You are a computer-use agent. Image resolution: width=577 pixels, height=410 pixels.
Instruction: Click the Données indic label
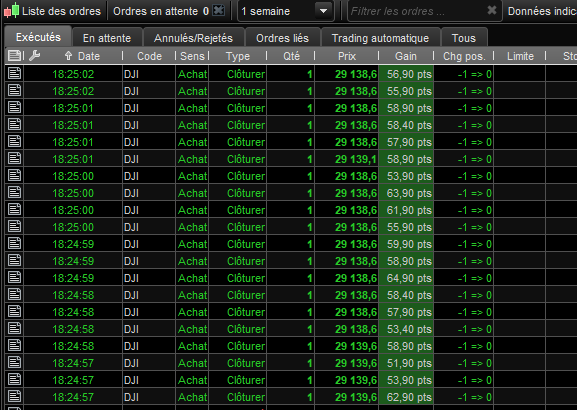coord(542,11)
